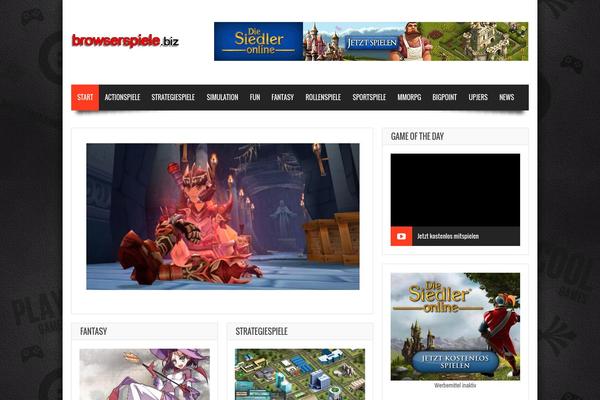Viewport: 600px width, 400px height.
Task: Click the red YouTube play icon
Action: point(401,236)
